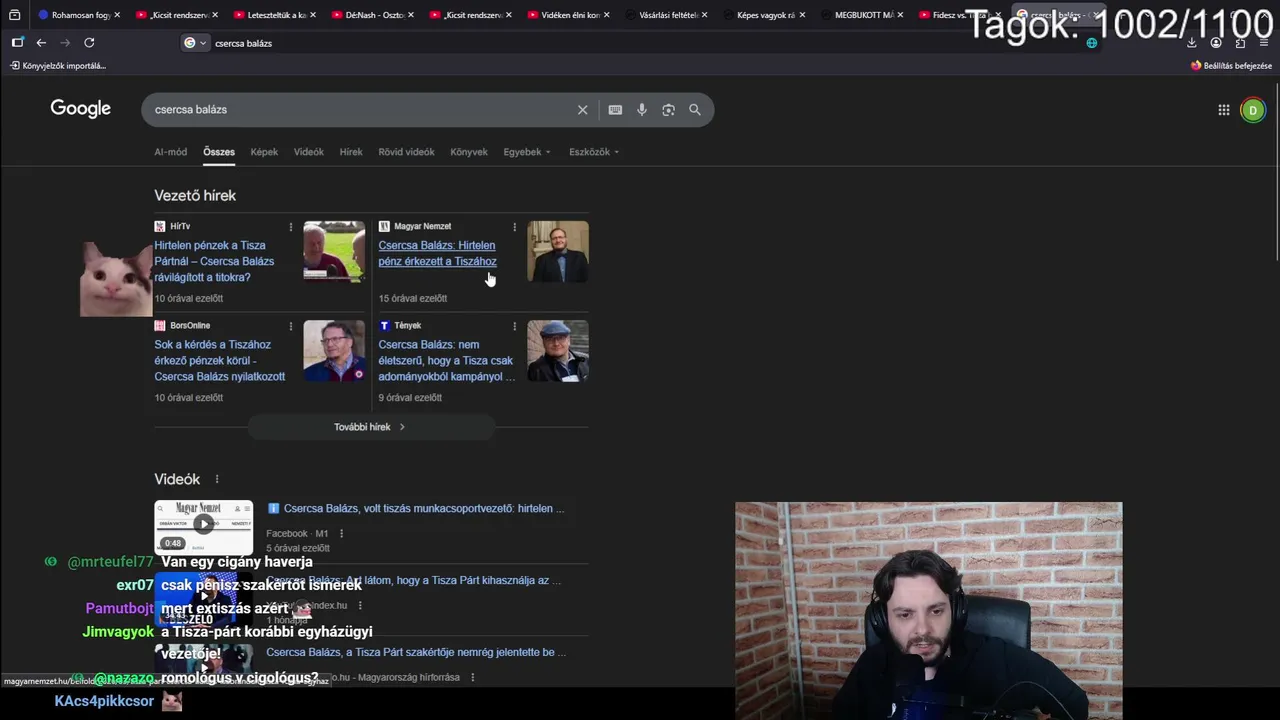Click the HírTv article thumbnail image
The width and height of the screenshot is (1280, 720).
(x=334, y=251)
